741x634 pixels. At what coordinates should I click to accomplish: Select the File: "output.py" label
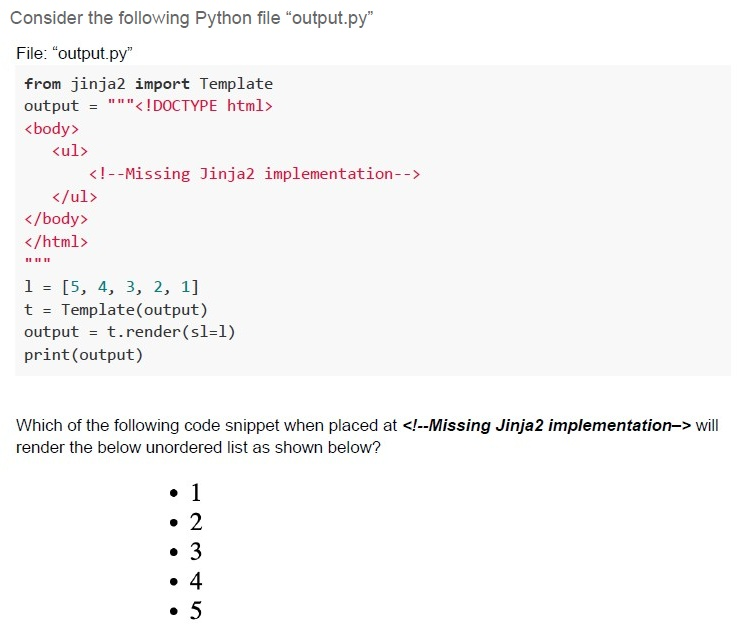tap(74, 53)
